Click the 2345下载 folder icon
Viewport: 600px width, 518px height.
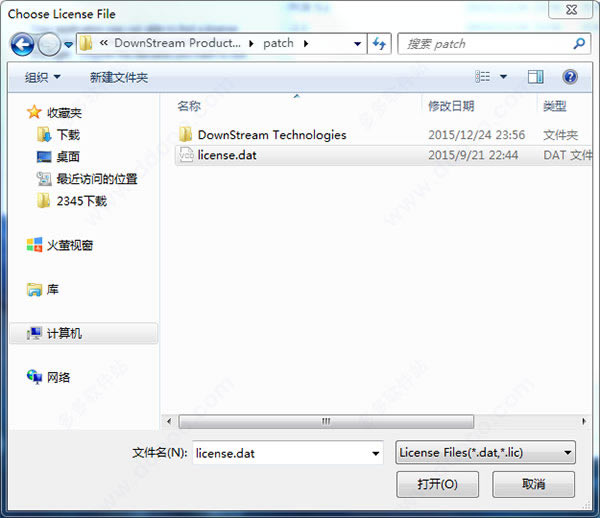44,200
